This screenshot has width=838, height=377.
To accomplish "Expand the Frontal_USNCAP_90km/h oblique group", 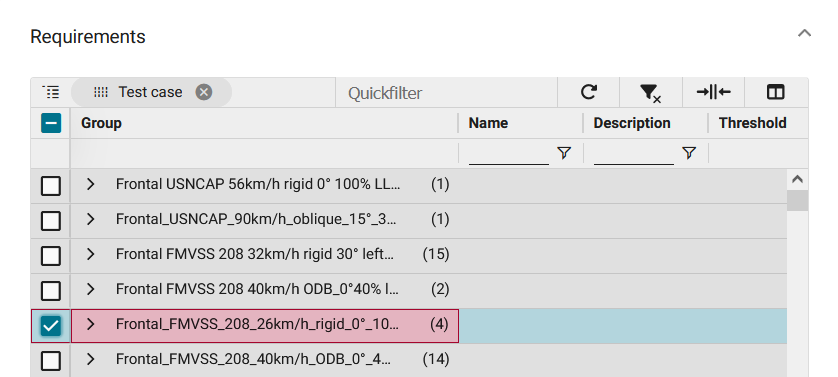I will 90,219.
